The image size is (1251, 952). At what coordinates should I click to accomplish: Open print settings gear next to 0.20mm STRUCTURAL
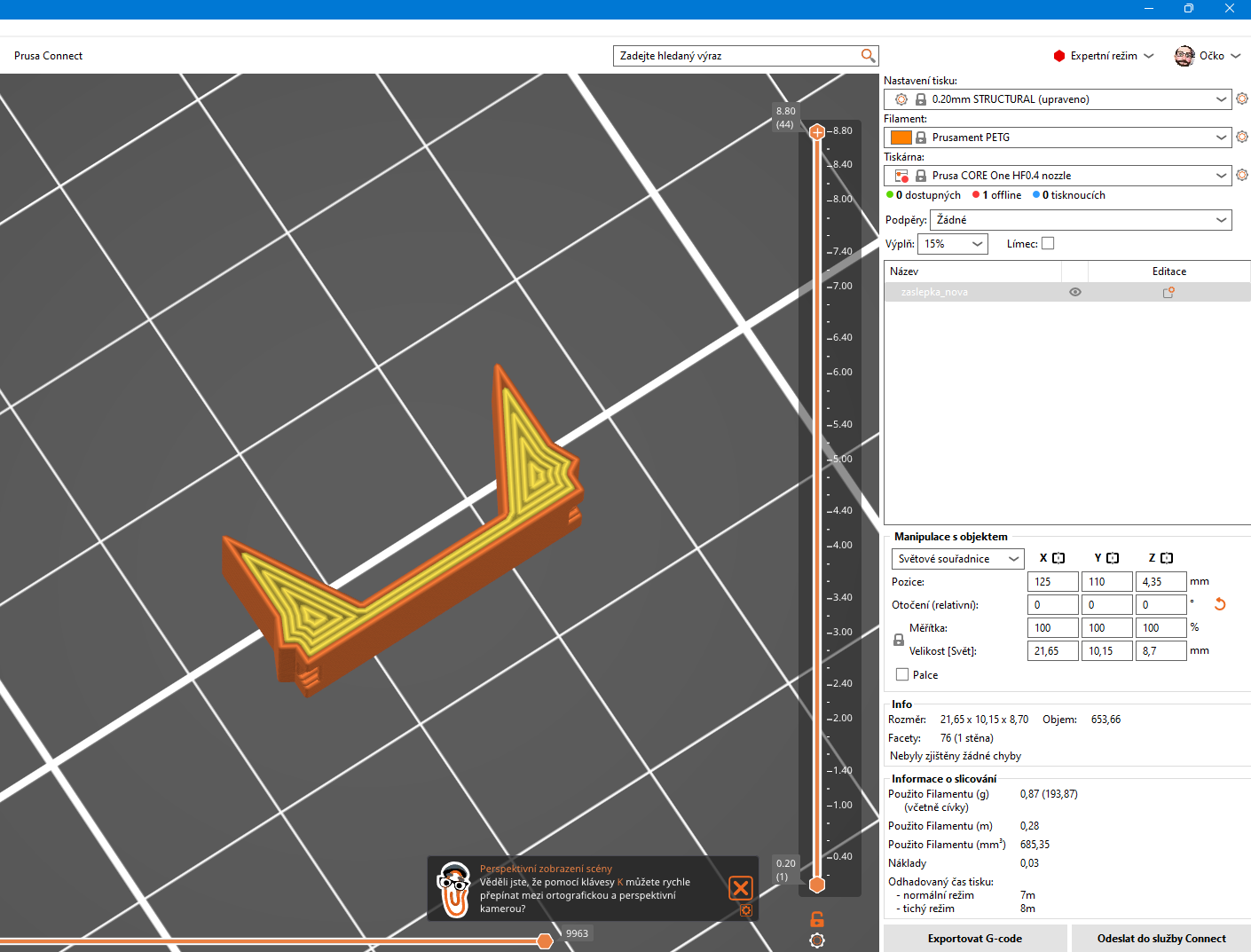pyautogui.click(x=1242, y=98)
